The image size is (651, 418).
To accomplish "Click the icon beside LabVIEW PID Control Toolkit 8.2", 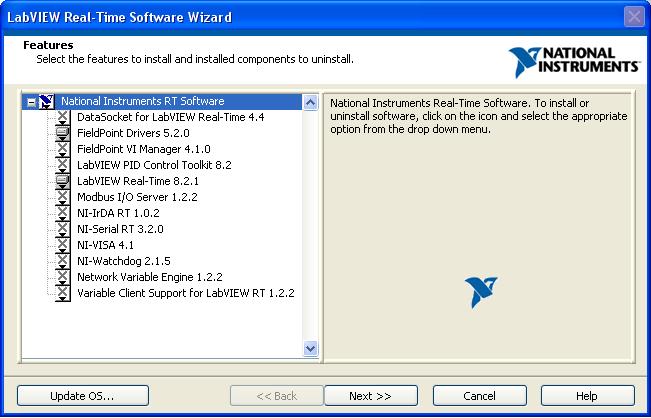I will pos(63,165).
